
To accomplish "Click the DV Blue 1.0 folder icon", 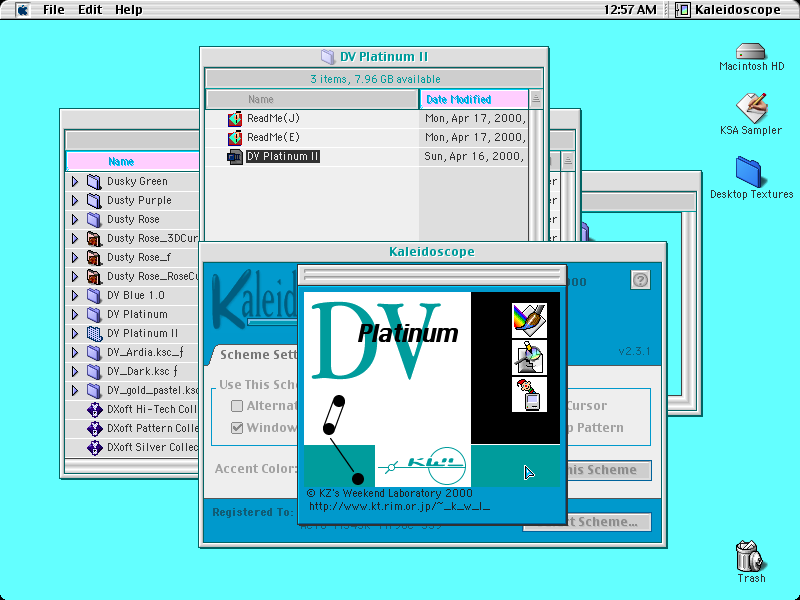I will [x=94, y=295].
